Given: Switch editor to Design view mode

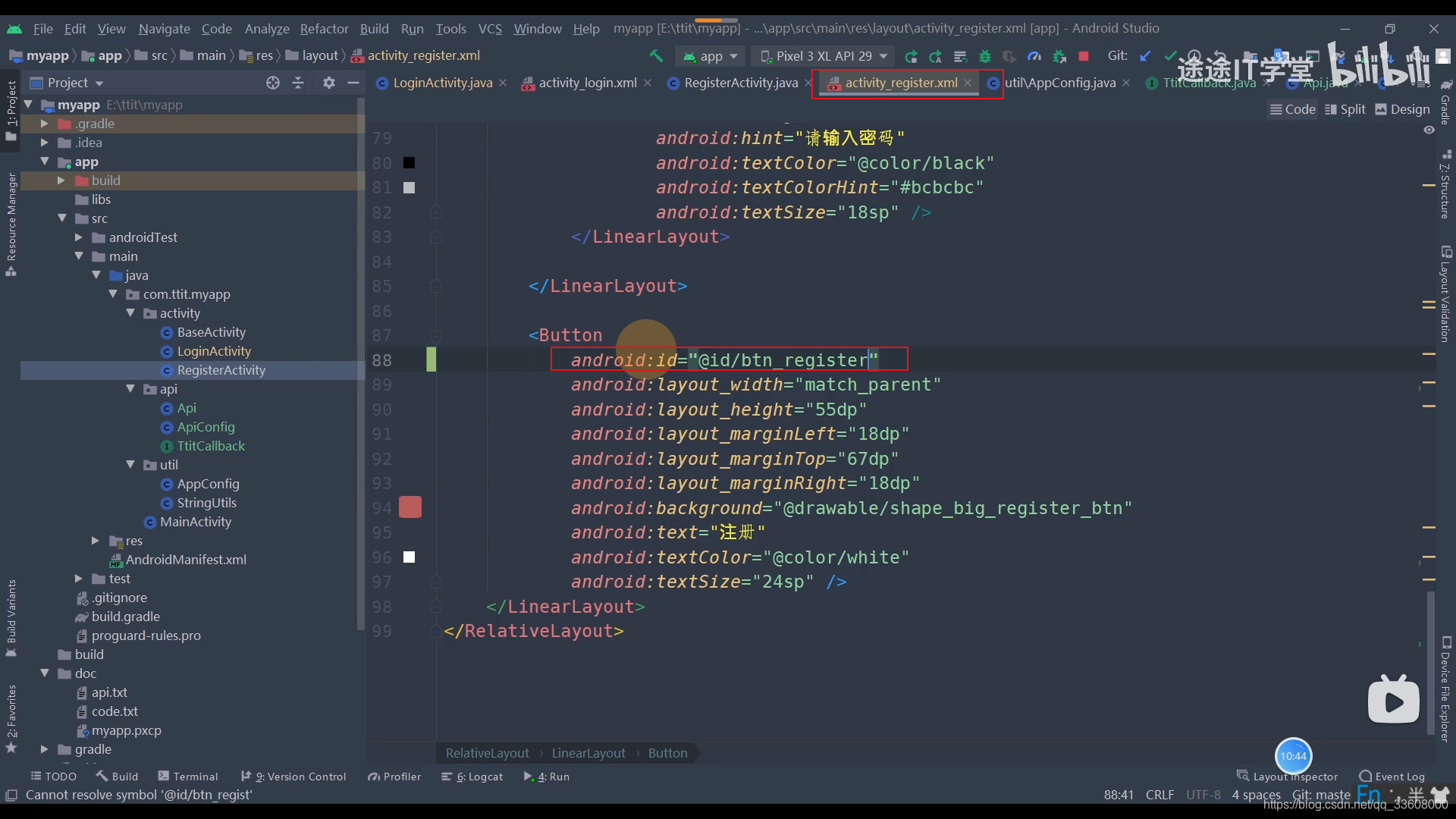Looking at the screenshot, I should (x=1402, y=109).
